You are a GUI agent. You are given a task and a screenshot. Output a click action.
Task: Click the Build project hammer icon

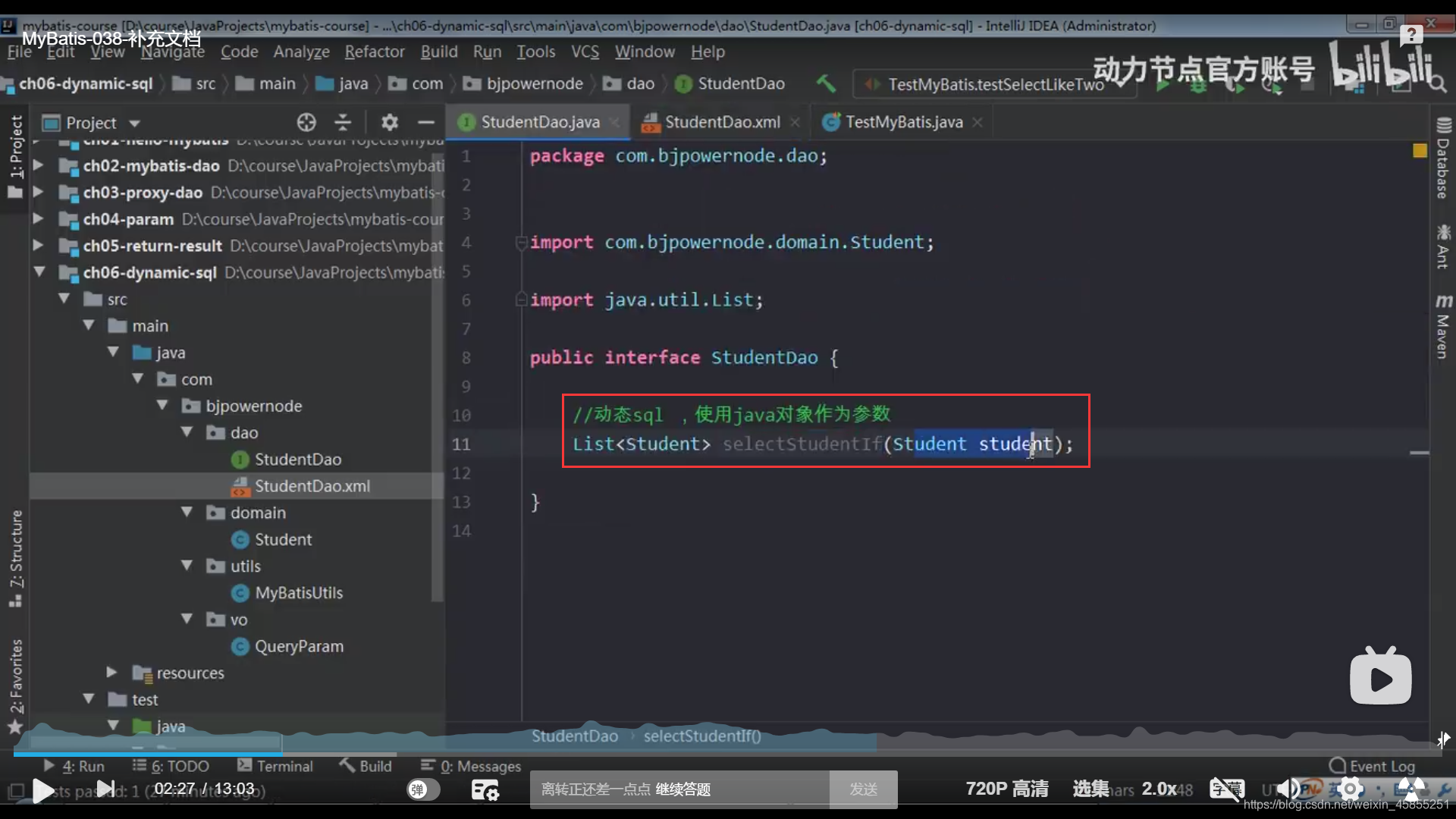point(826,83)
